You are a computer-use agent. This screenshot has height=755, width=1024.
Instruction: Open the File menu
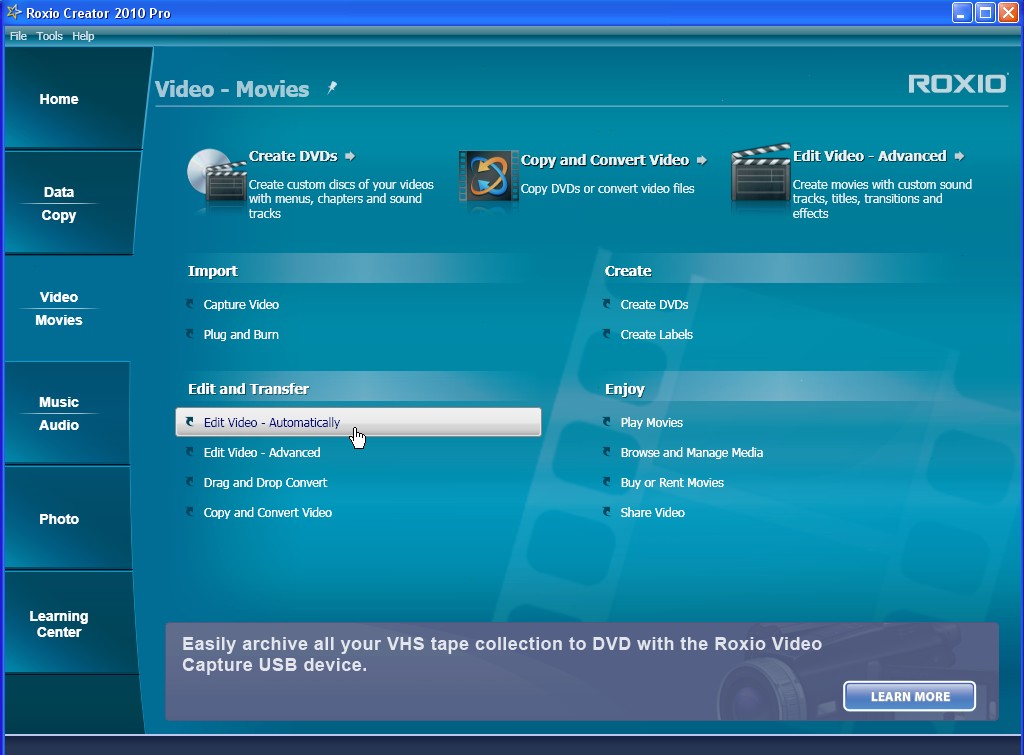pos(18,36)
